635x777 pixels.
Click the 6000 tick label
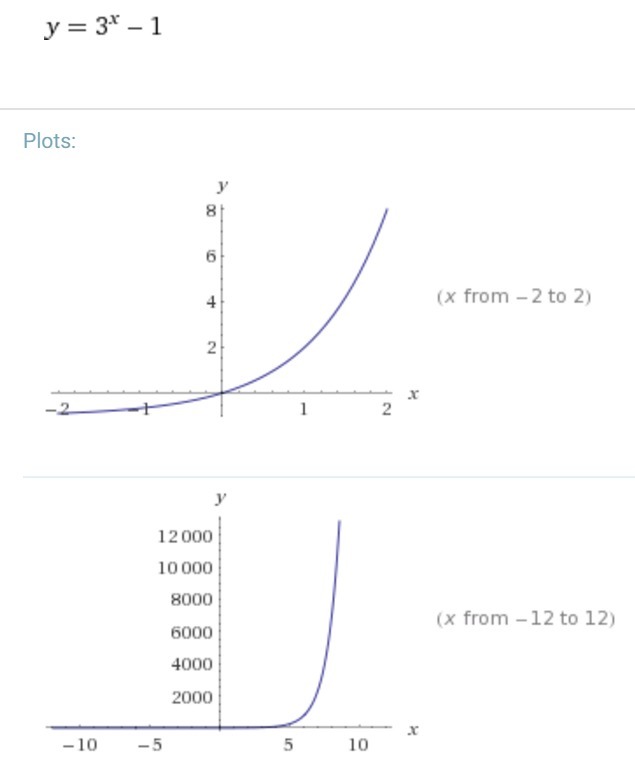pos(191,633)
